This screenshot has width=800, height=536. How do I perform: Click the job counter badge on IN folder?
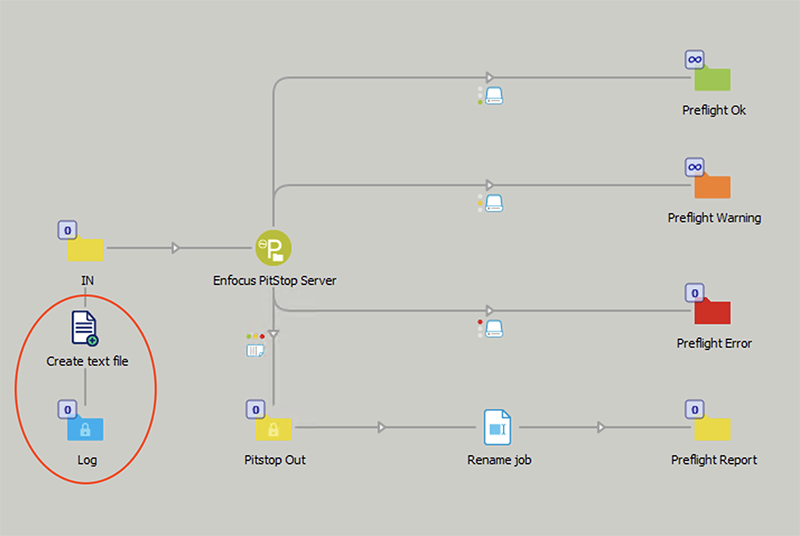point(67,230)
